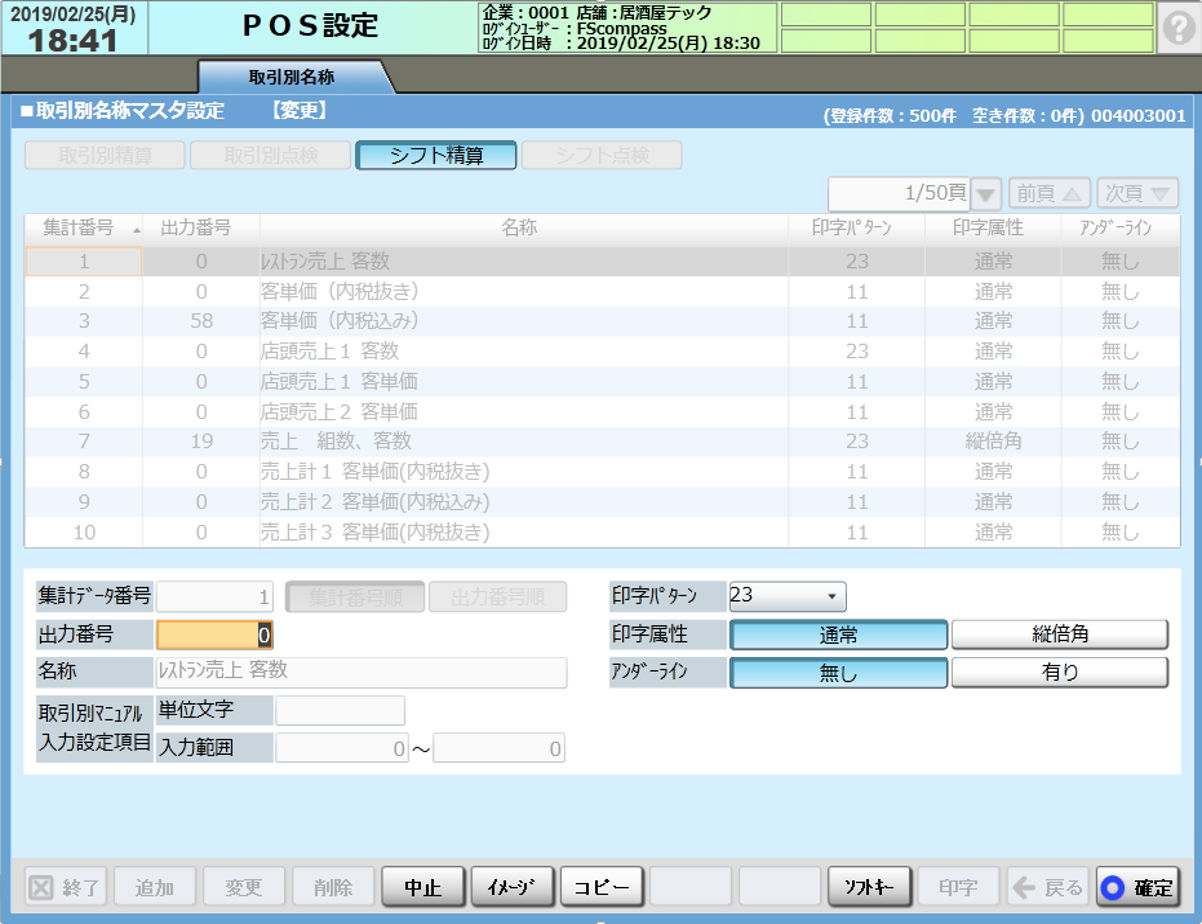The height and width of the screenshot is (924, 1202).
Task: Select the シフト精算 tab button
Action: point(437,155)
